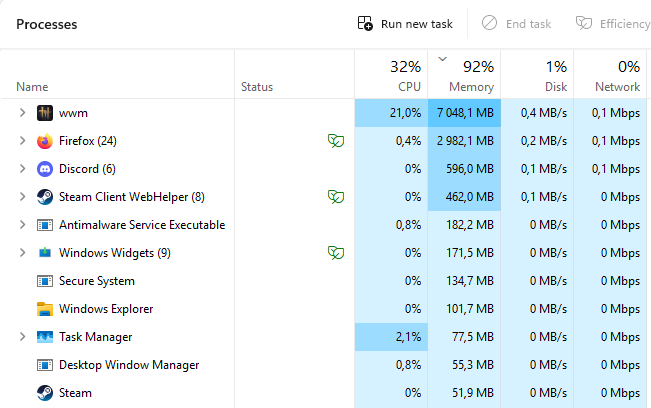651x408 pixels.
Task: Click the Processes page heading
Action: (x=46, y=24)
